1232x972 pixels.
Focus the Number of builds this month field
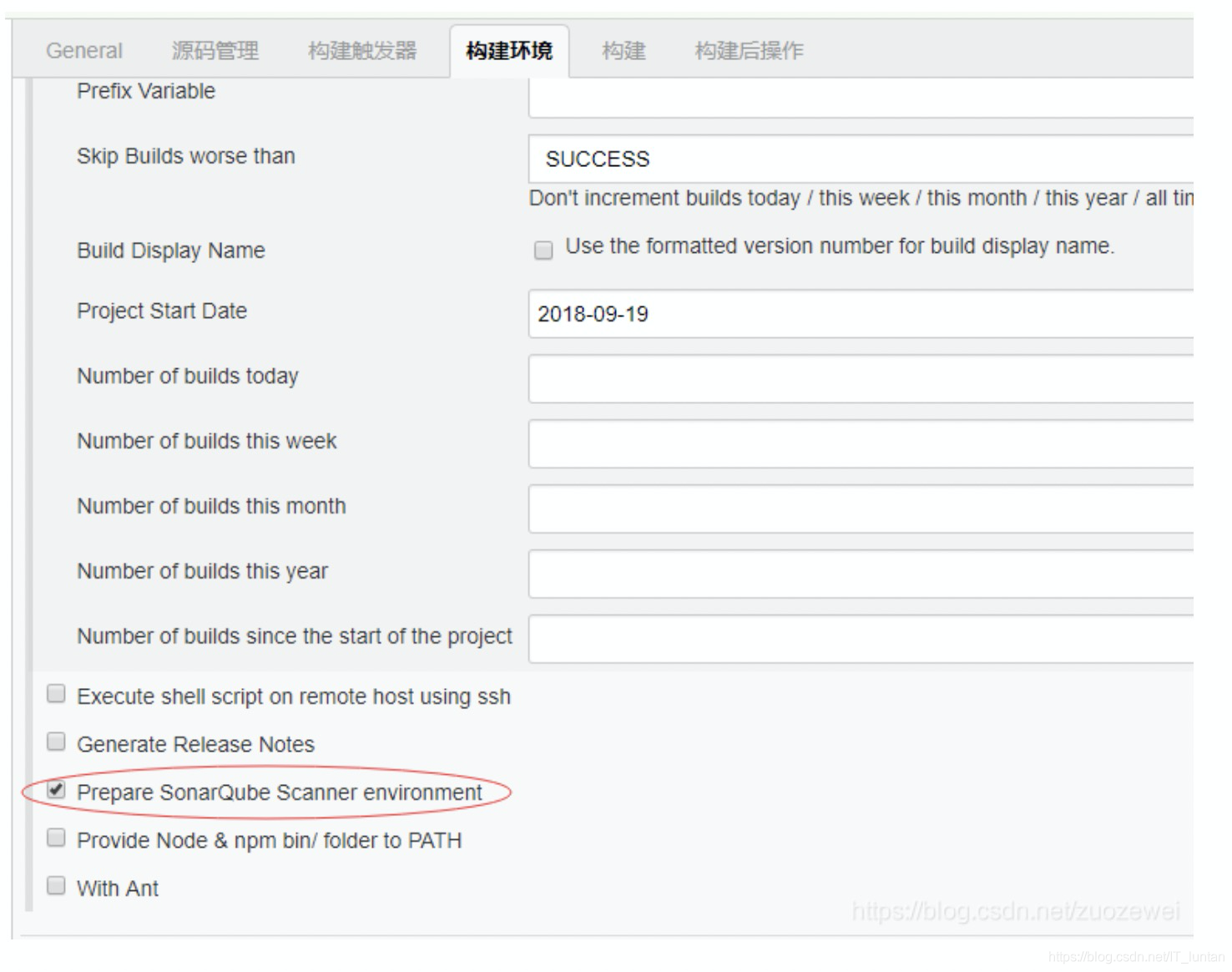point(861,509)
